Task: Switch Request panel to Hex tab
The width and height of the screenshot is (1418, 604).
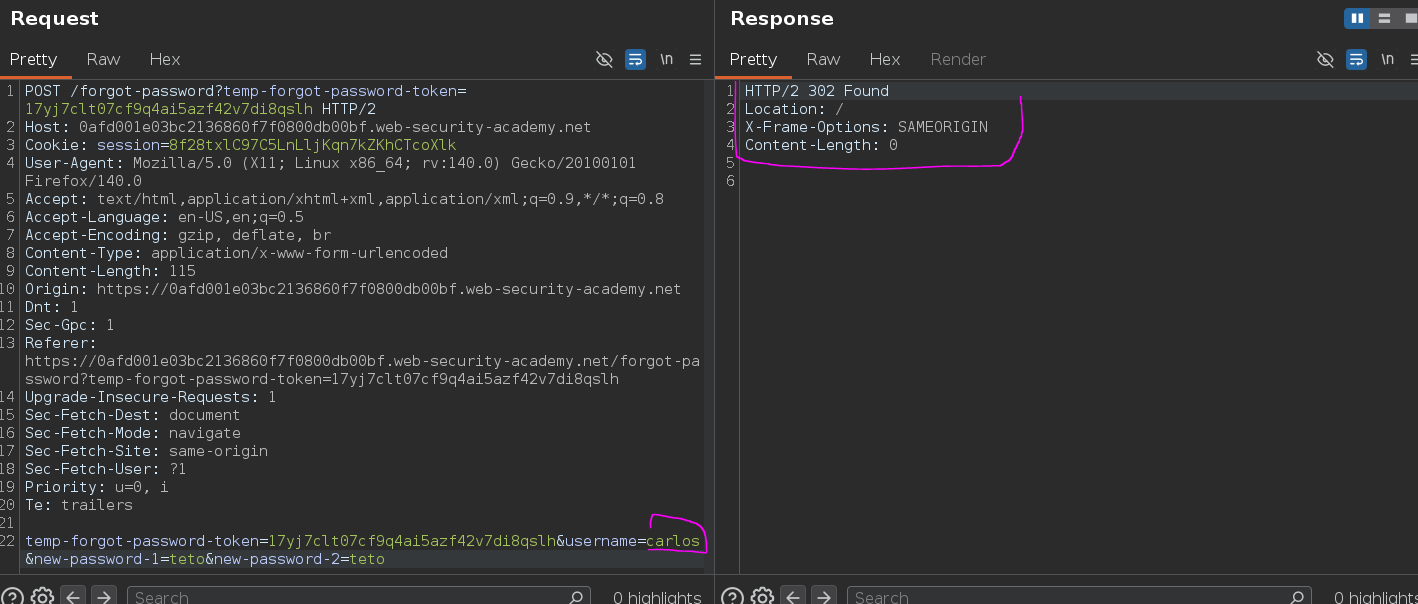Action: point(165,59)
